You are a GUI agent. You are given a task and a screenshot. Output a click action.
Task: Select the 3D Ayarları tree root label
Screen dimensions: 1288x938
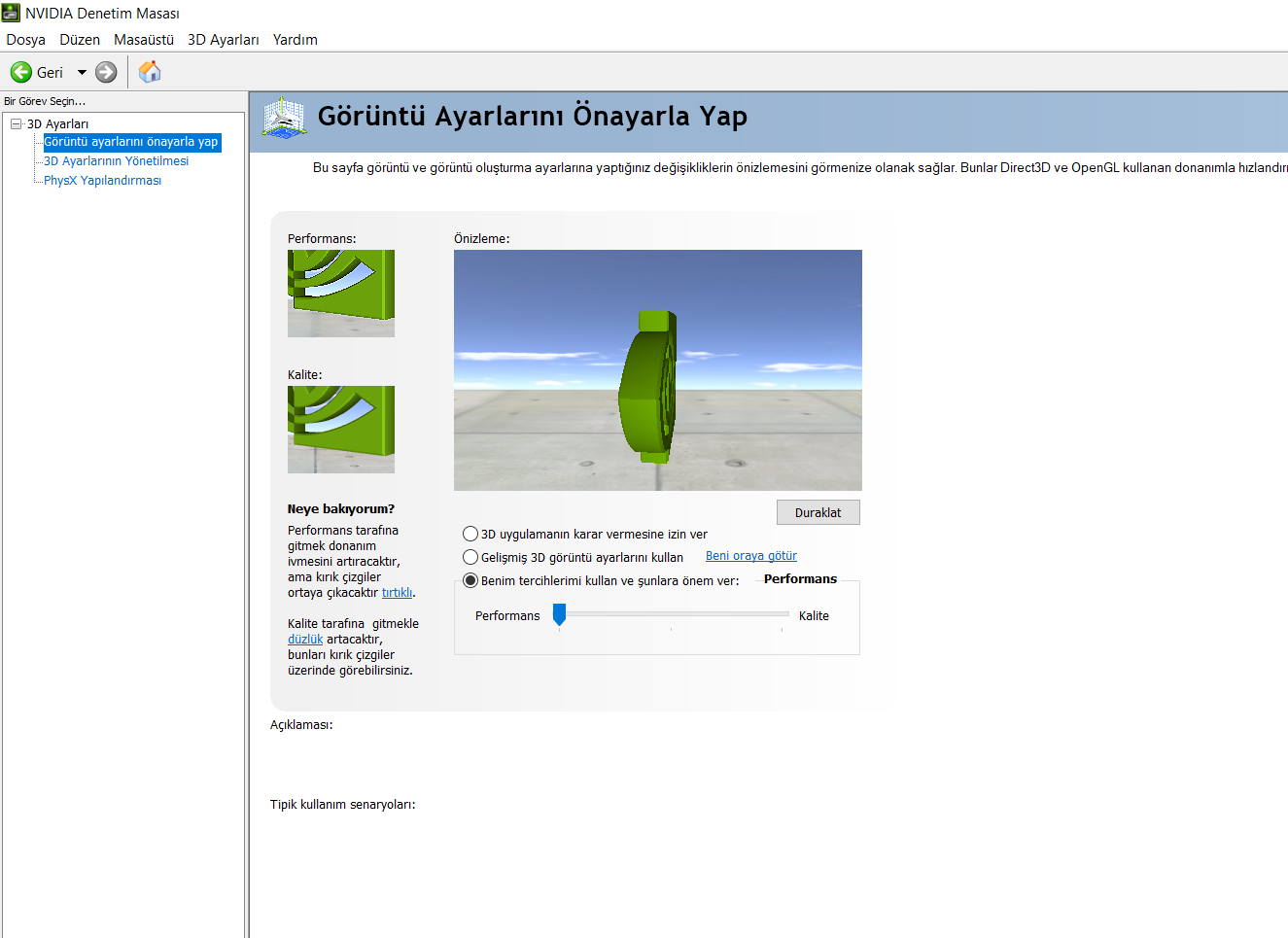point(57,124)
